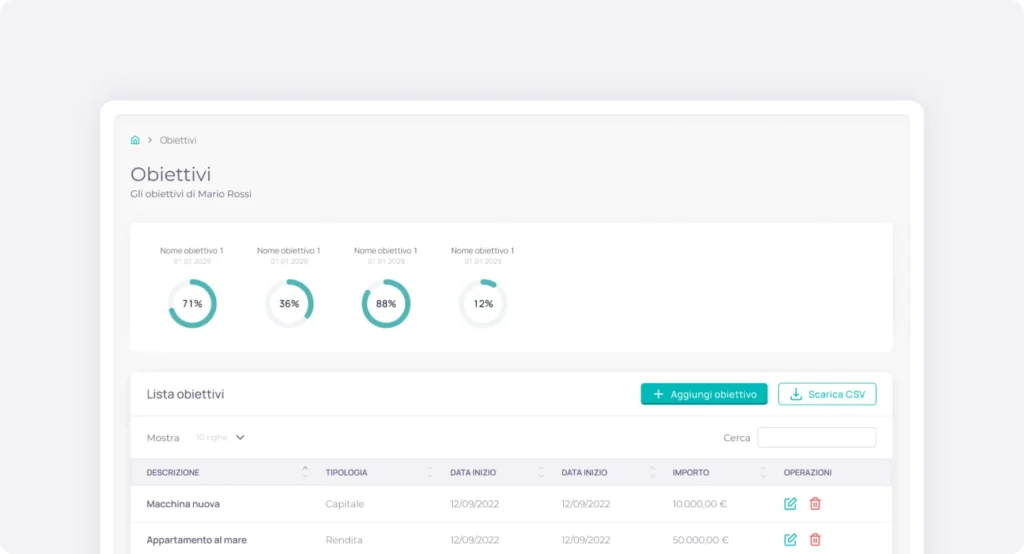Viewport: 1024px width, 554px height.
Task: Edit the Appartamento al mare objective
Action: coord(790,540)
